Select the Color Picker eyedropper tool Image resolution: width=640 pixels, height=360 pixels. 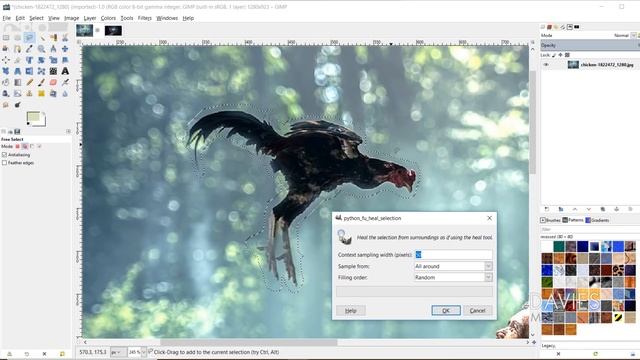coord(29,49)
